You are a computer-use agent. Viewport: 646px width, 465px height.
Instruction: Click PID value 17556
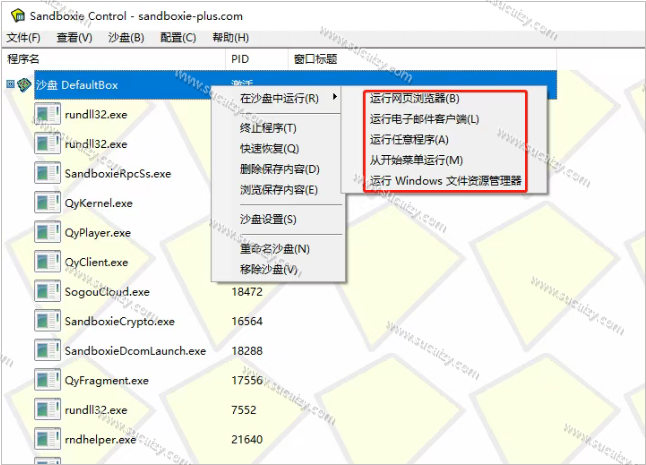247,380
